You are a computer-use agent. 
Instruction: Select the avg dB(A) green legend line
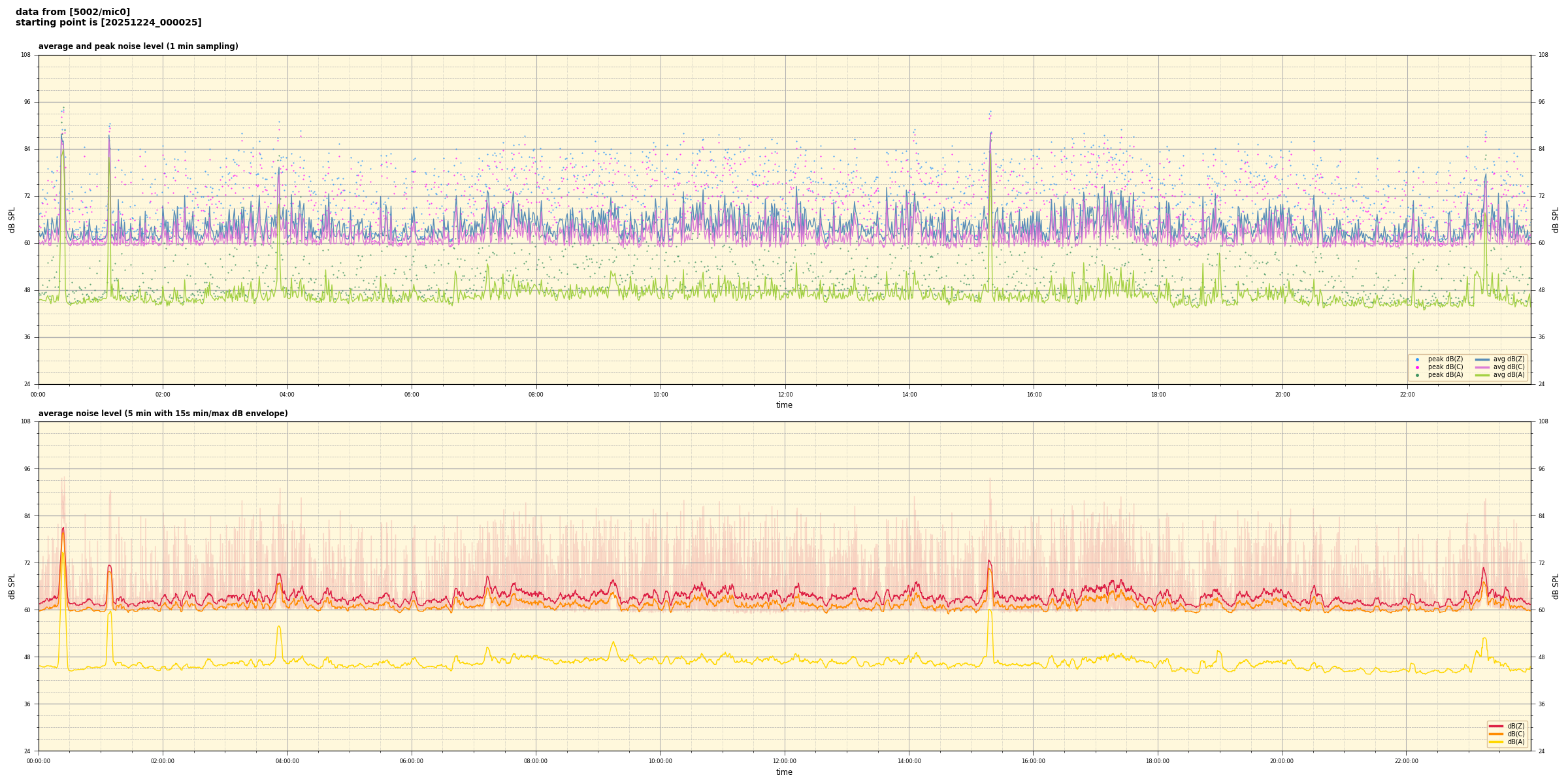[x=1482, y=375]
